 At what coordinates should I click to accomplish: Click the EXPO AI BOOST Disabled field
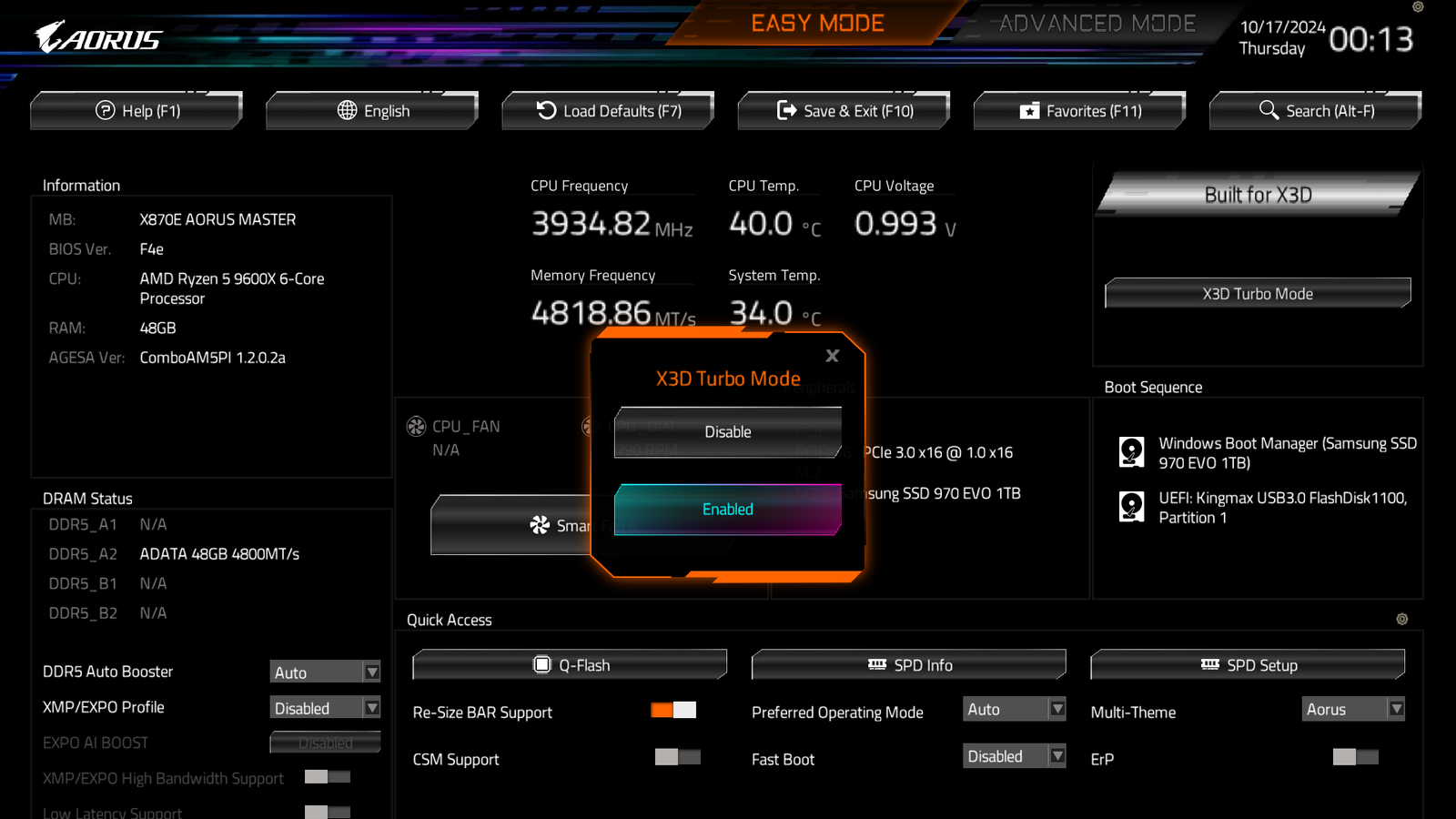tap(325, 743)
